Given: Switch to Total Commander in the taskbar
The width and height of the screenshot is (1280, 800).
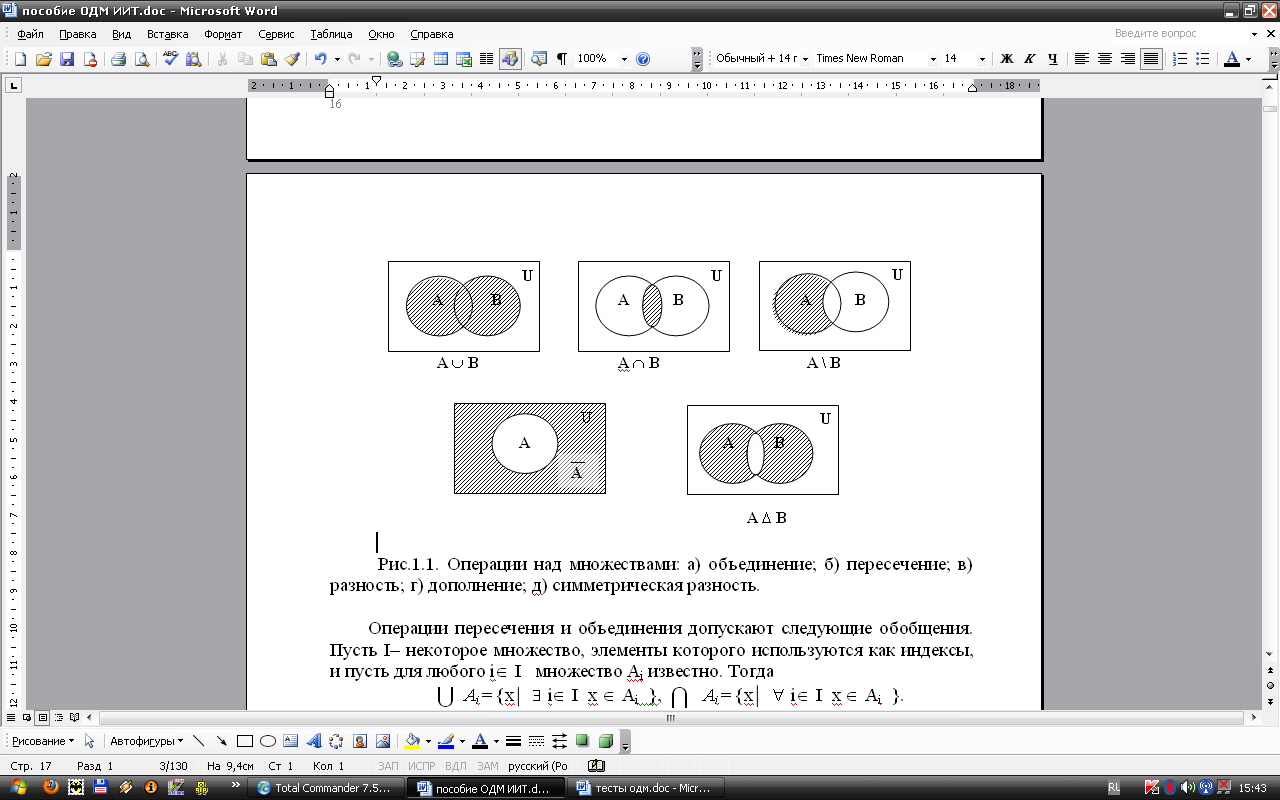Looking at the screenshot, I should coord(325,788).
